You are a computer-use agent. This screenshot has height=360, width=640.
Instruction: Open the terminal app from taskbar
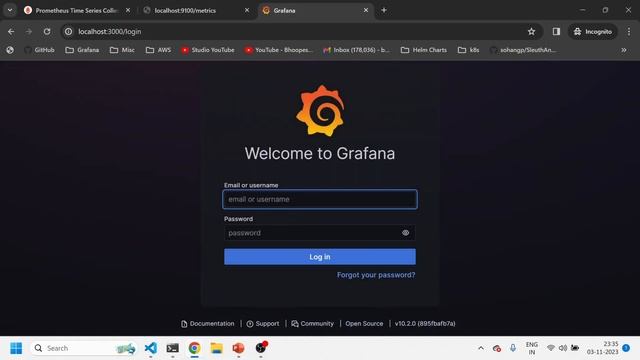pyautogui.click(x=173, y=348)
